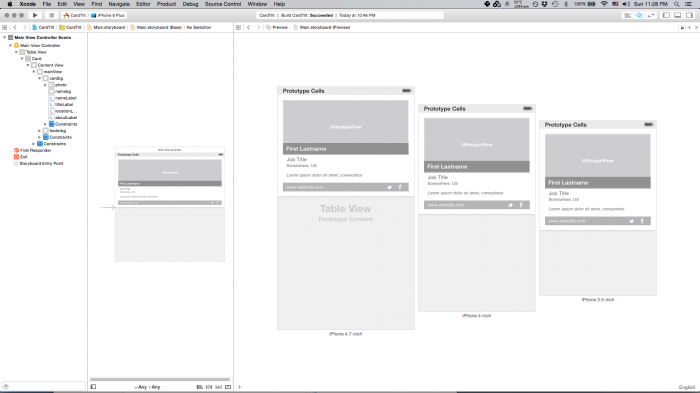Image resolution: width=700 pixels, height=393 pixels.
Task: Collapse the Table View node
Action: pyautogui.click(x=16, y=52)
